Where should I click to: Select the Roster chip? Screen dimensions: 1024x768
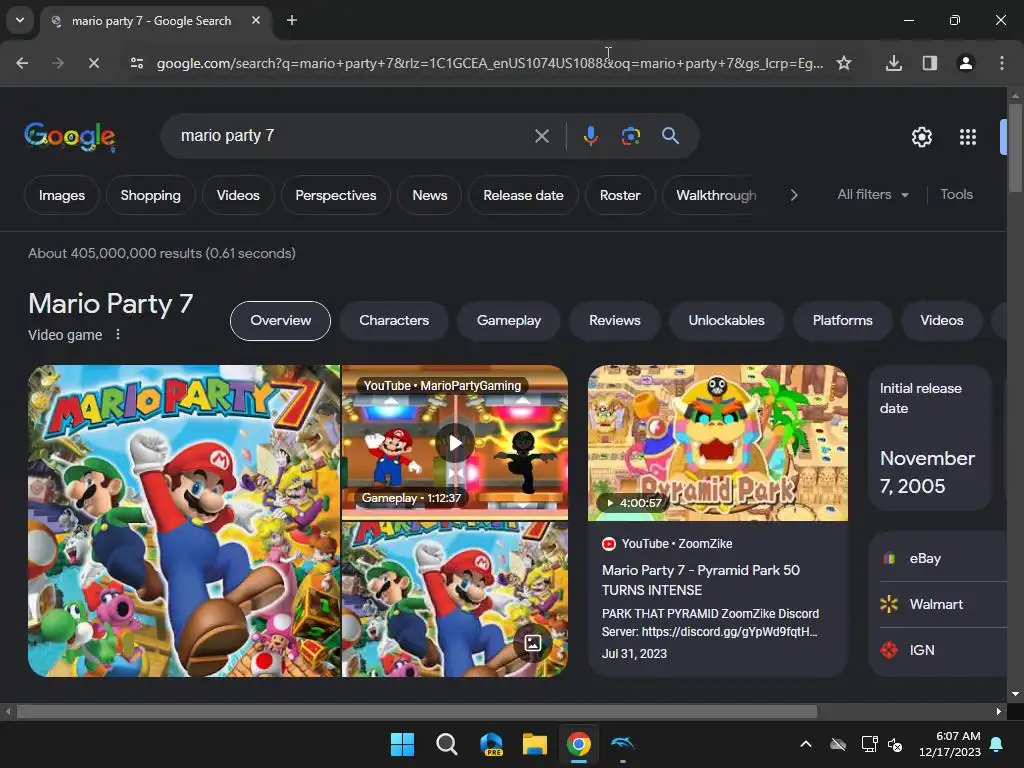pos(620,195)
